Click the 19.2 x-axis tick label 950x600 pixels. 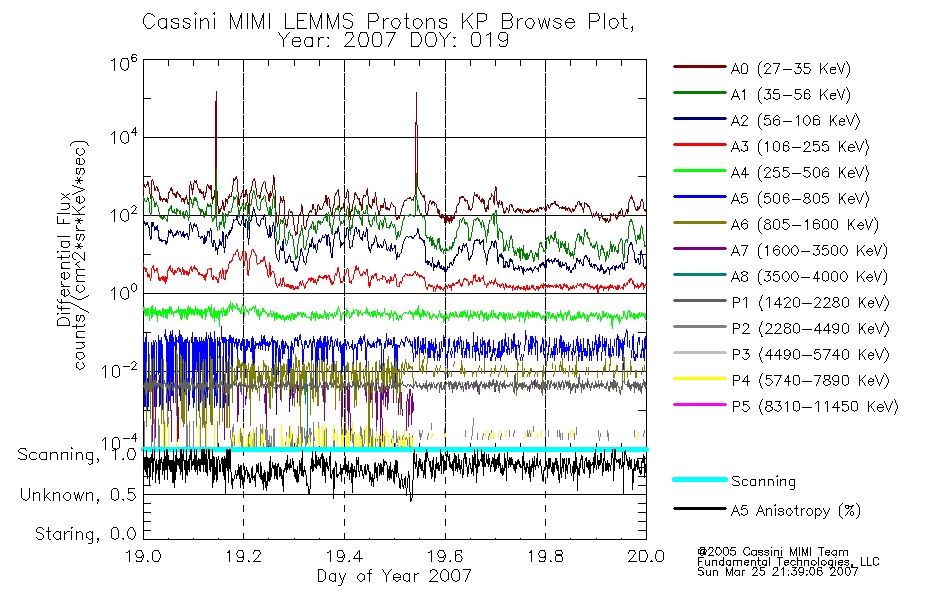click(244, 556)
